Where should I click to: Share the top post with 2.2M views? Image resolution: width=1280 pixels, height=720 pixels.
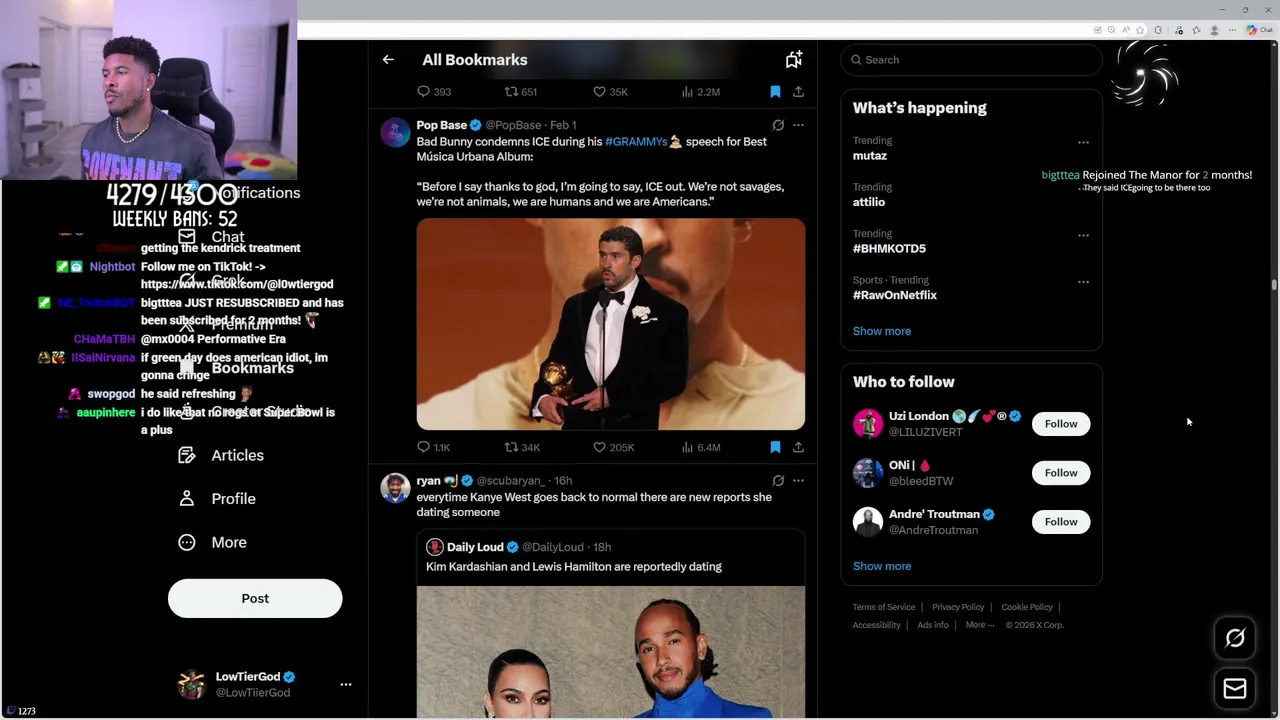click(798, 91)
